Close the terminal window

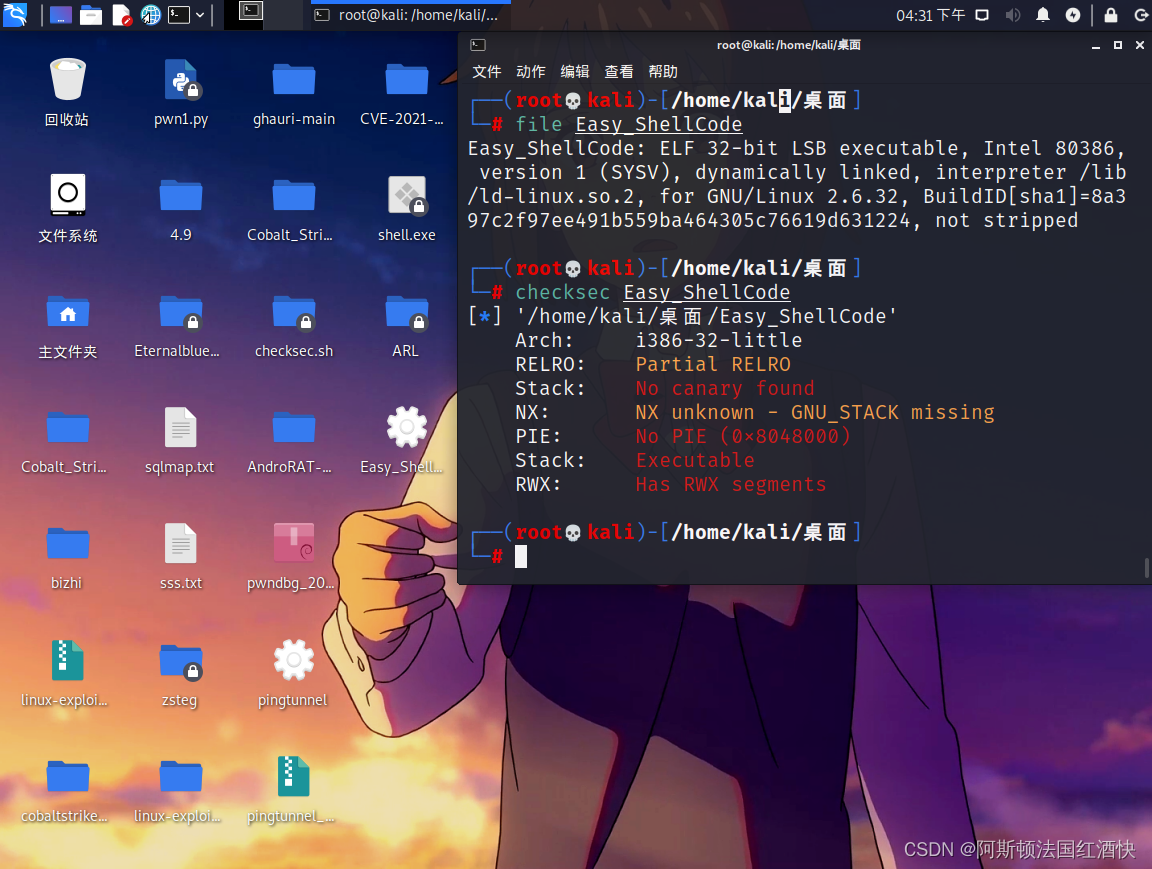tap(1140, 46)
